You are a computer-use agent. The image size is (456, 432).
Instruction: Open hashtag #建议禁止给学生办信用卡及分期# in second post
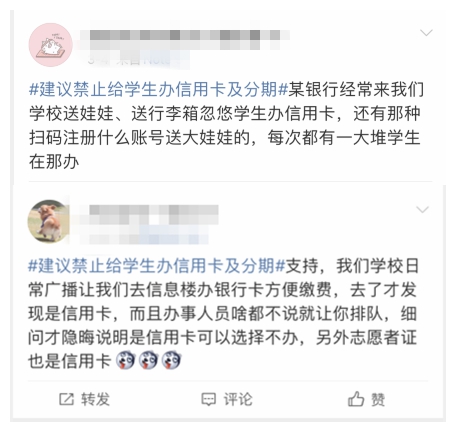157,266
